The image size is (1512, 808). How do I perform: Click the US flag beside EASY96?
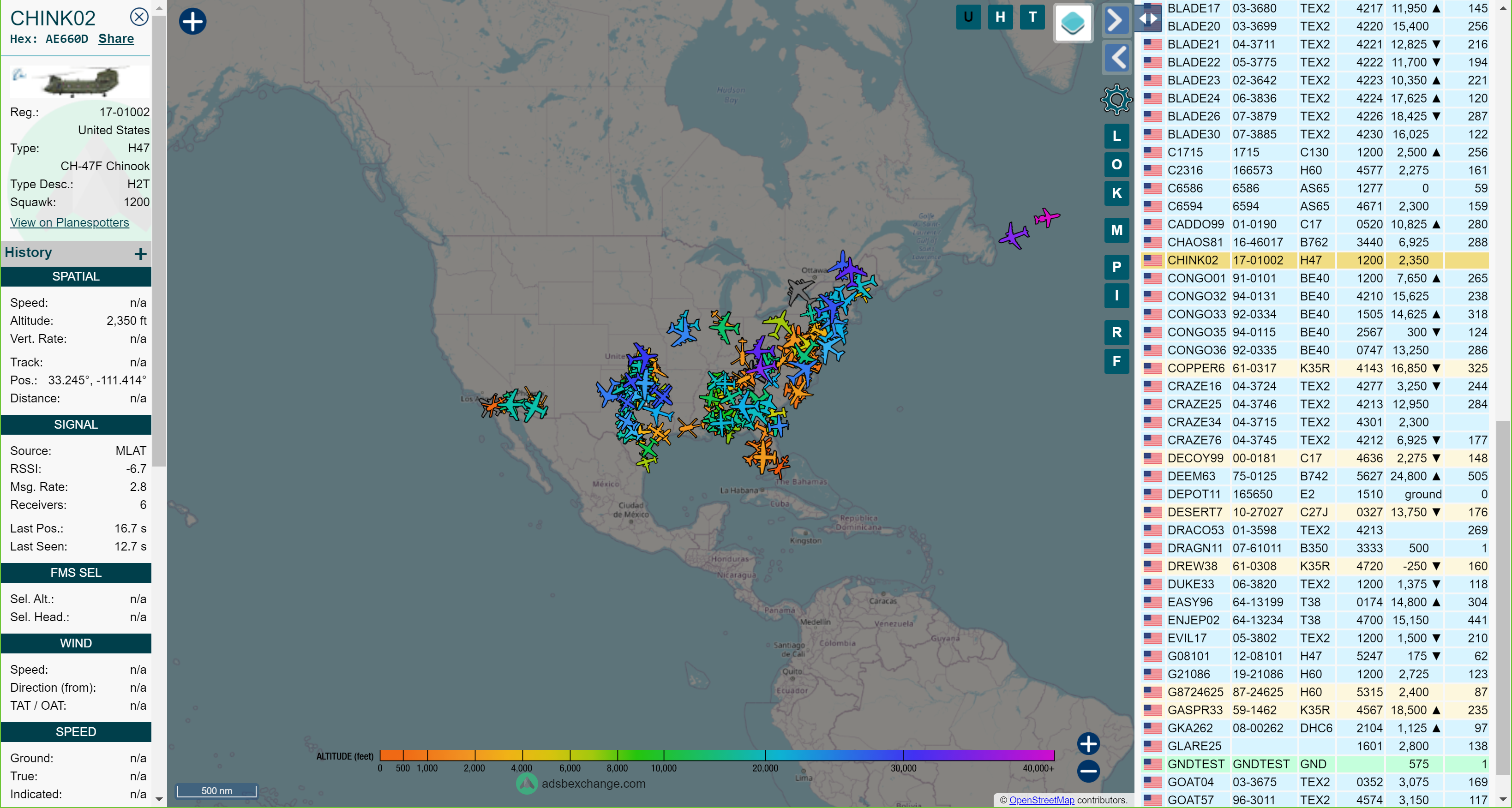(x=1152, y=602)
